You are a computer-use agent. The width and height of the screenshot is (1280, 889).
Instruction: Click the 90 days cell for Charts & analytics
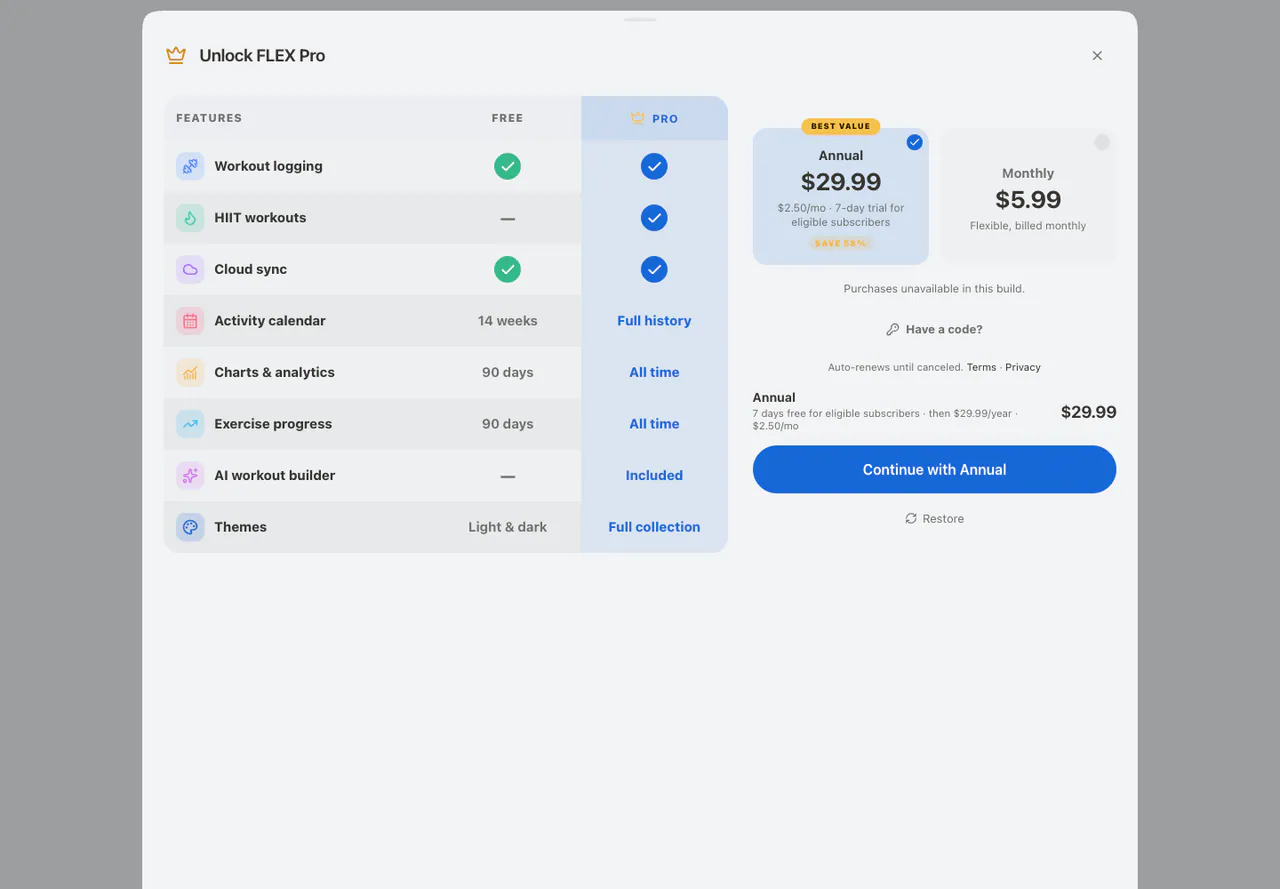(508, 372)
